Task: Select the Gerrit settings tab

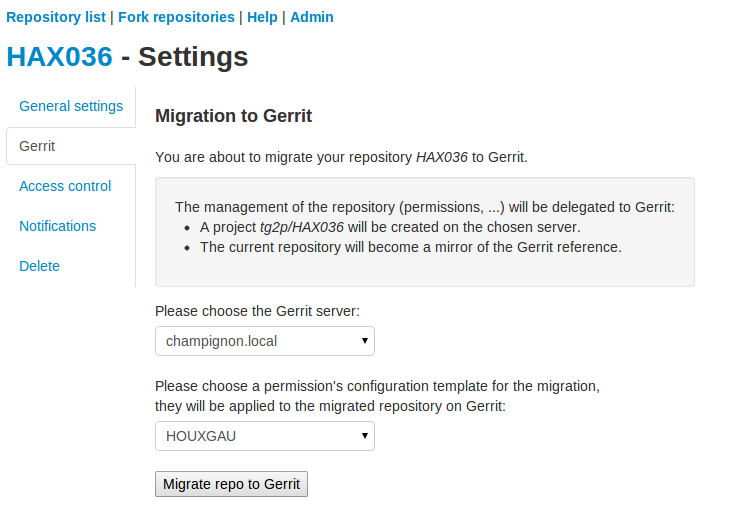Action: click(x=71, y=146)
